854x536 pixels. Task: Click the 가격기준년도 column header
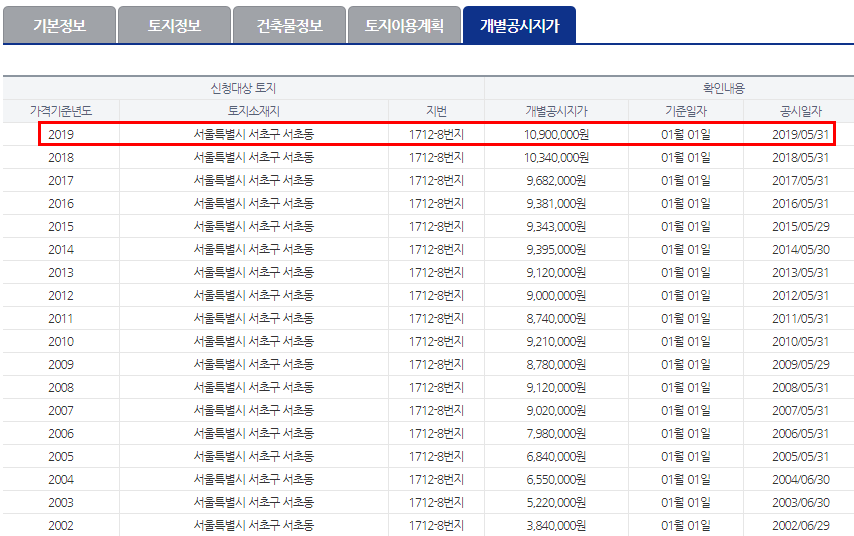(61, 111)
